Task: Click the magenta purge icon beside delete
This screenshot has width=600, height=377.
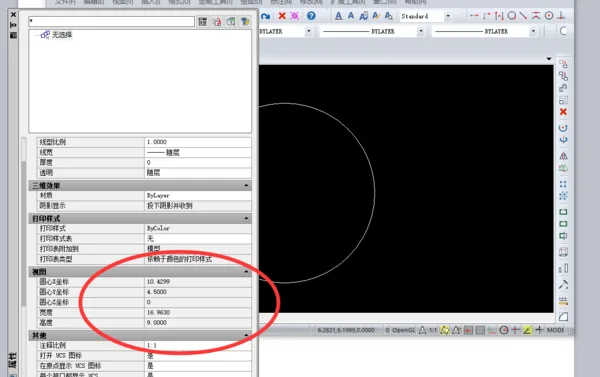Action: (x=294, y=16)
